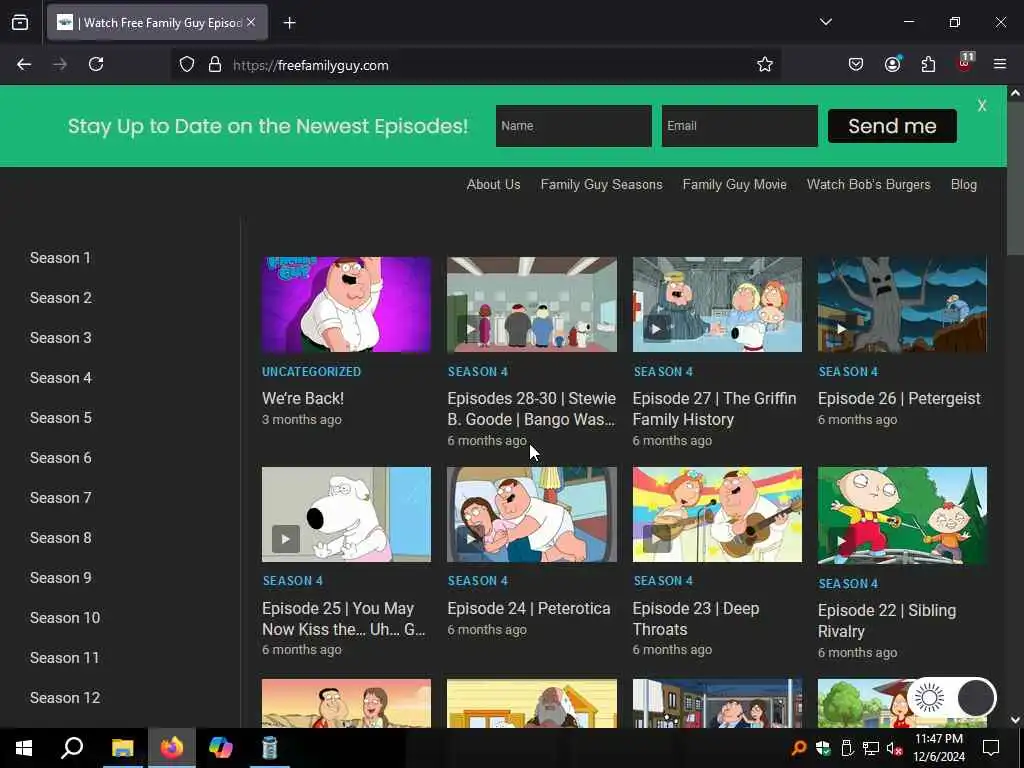
Task: Open the Windows Start menu
Action: tap(24, 748)
